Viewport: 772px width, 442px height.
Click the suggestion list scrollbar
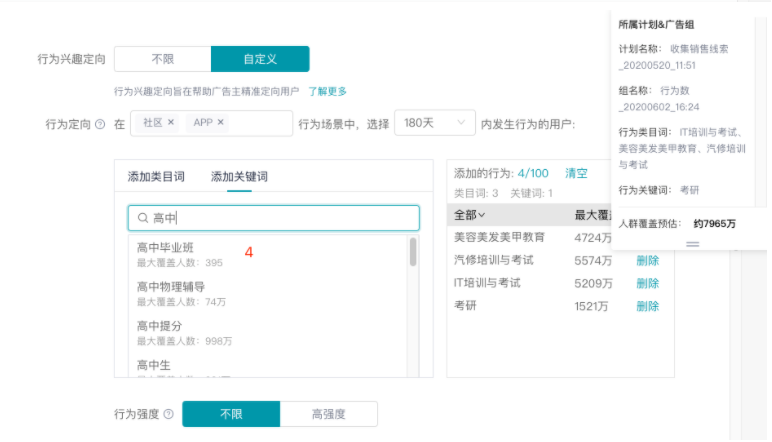[x=413, y=252]
